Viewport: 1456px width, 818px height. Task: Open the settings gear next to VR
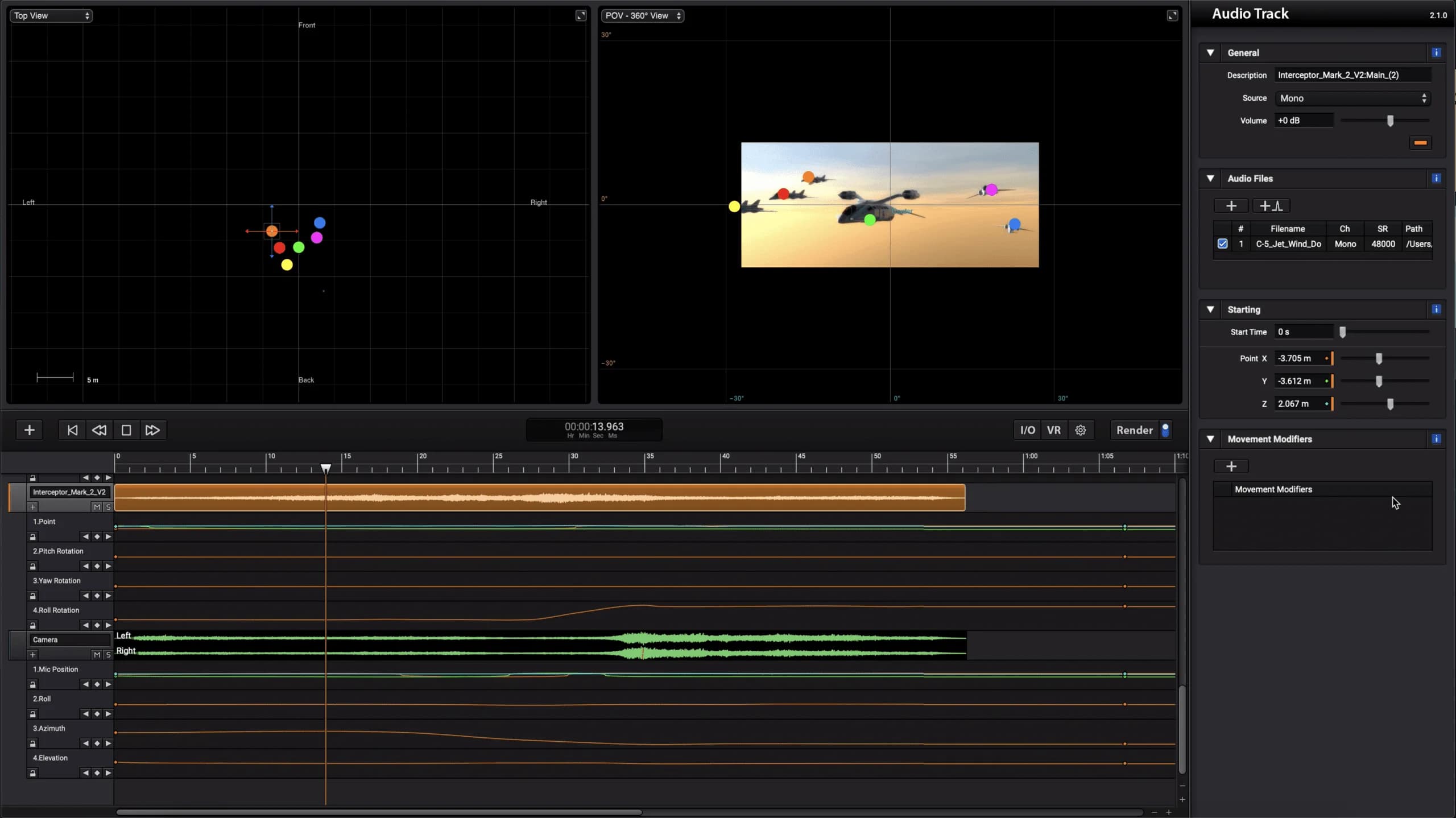(1080, 430)
